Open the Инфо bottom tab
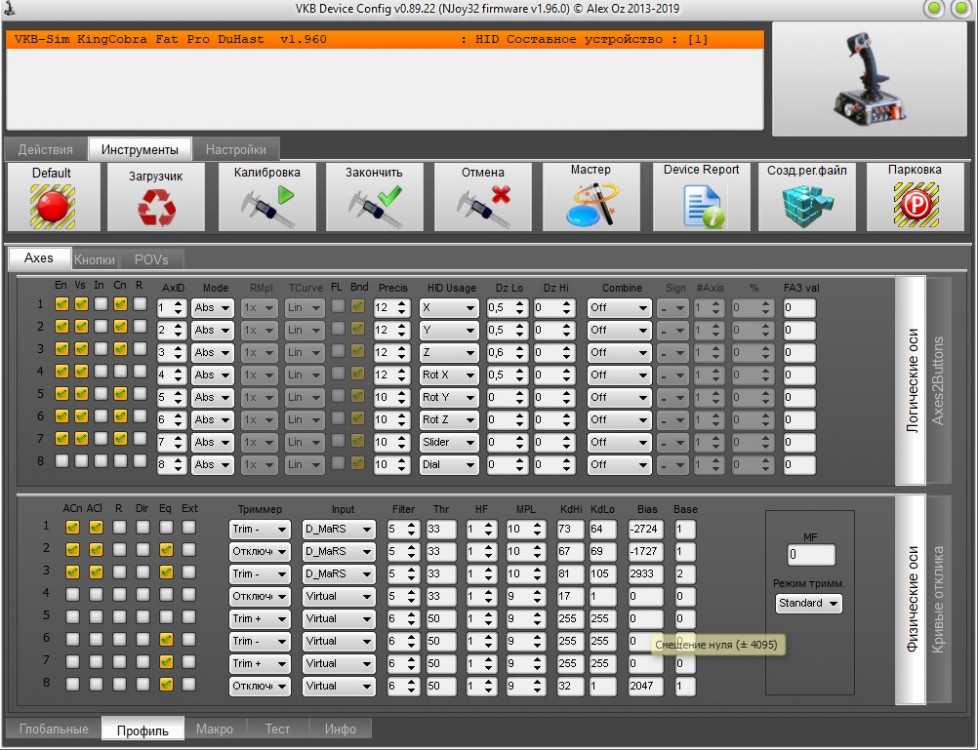The width and height of the screenshot is (978, 750). [x=341, y=729]
